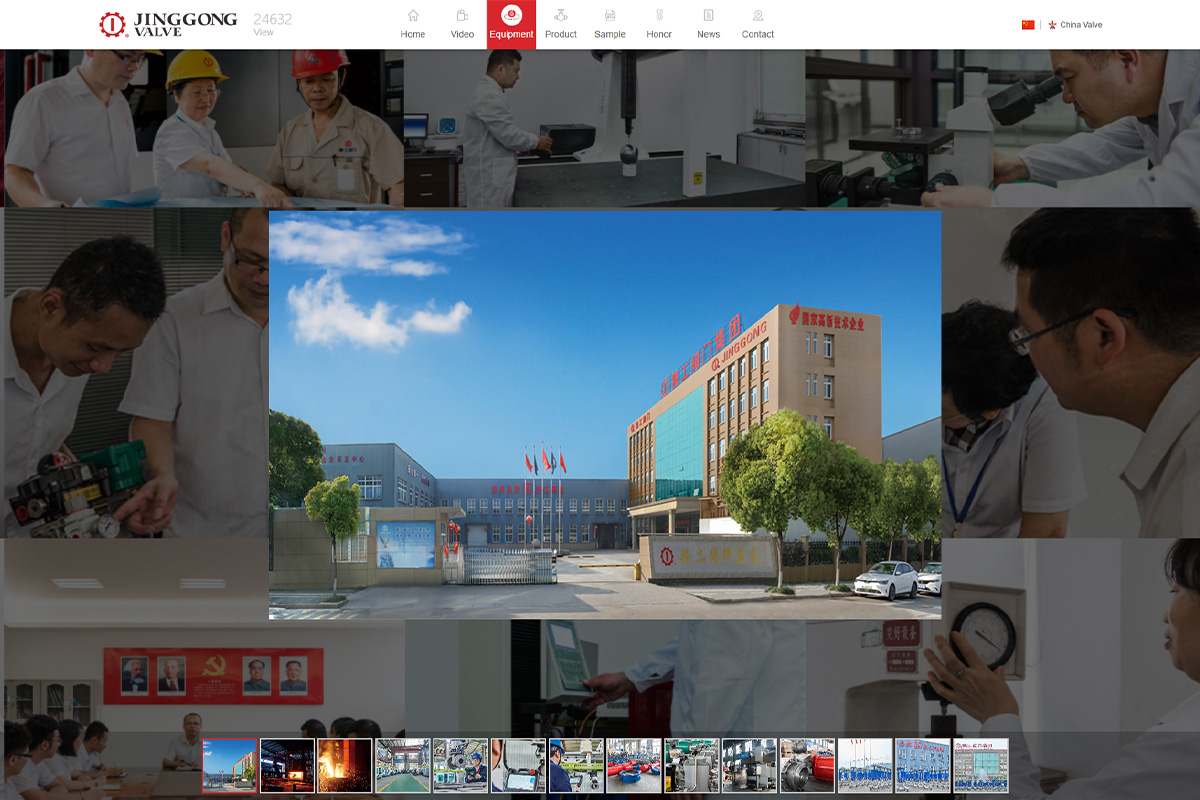Select thumbnail of worker holding tablet
This screenshot has height=800, width=1200.
(518, 766)
